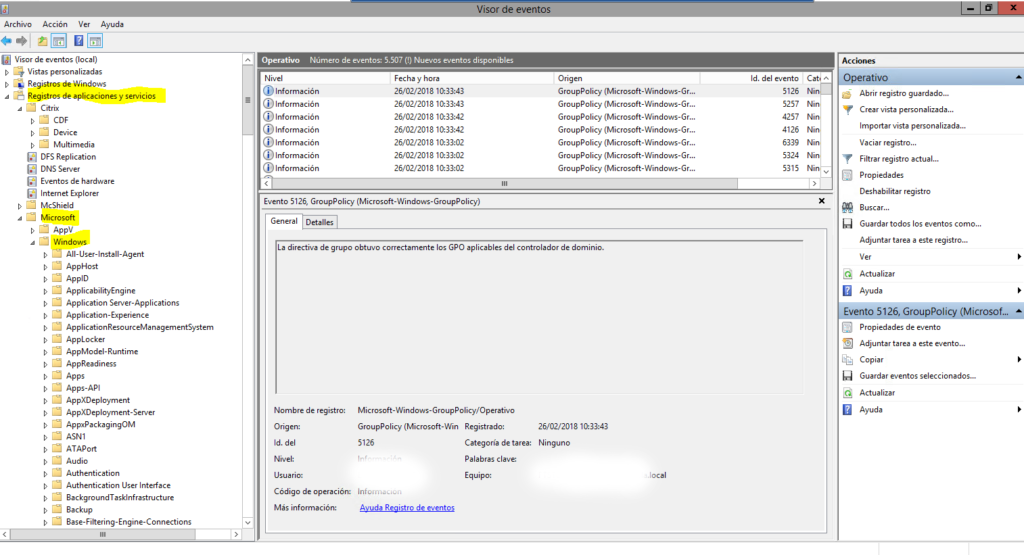
Task: Click the Propiedades icon in Acciones
Action: (x=848, y=175)
